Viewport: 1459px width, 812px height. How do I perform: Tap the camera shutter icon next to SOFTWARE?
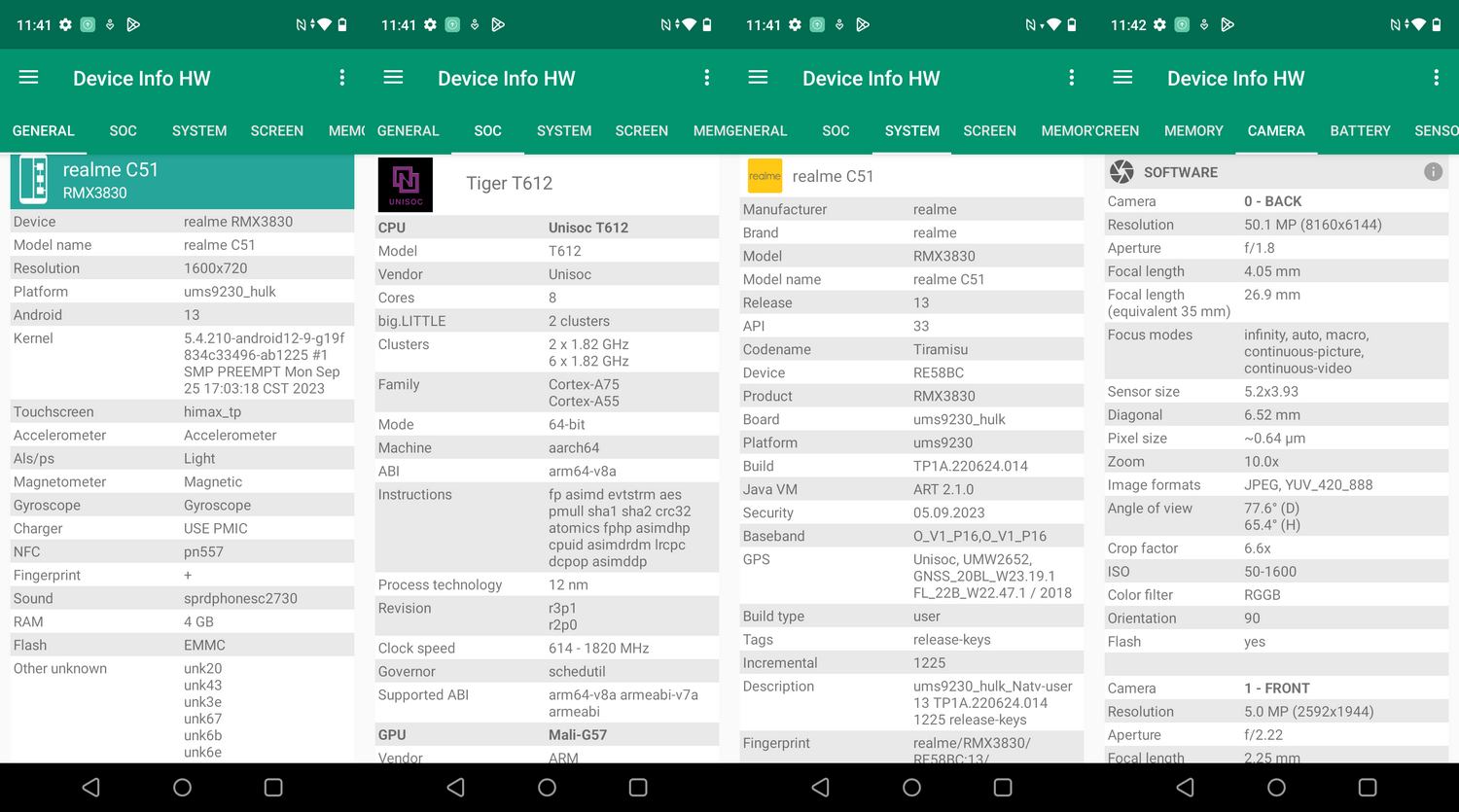point(1121,172)
